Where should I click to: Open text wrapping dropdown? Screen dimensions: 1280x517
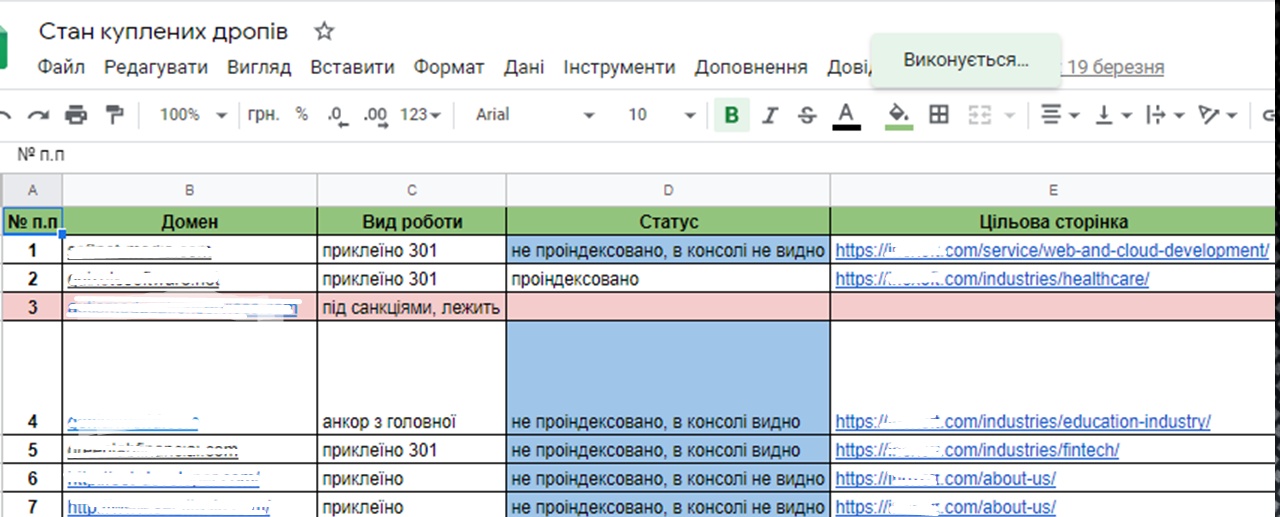click(x=1165, y=115)
